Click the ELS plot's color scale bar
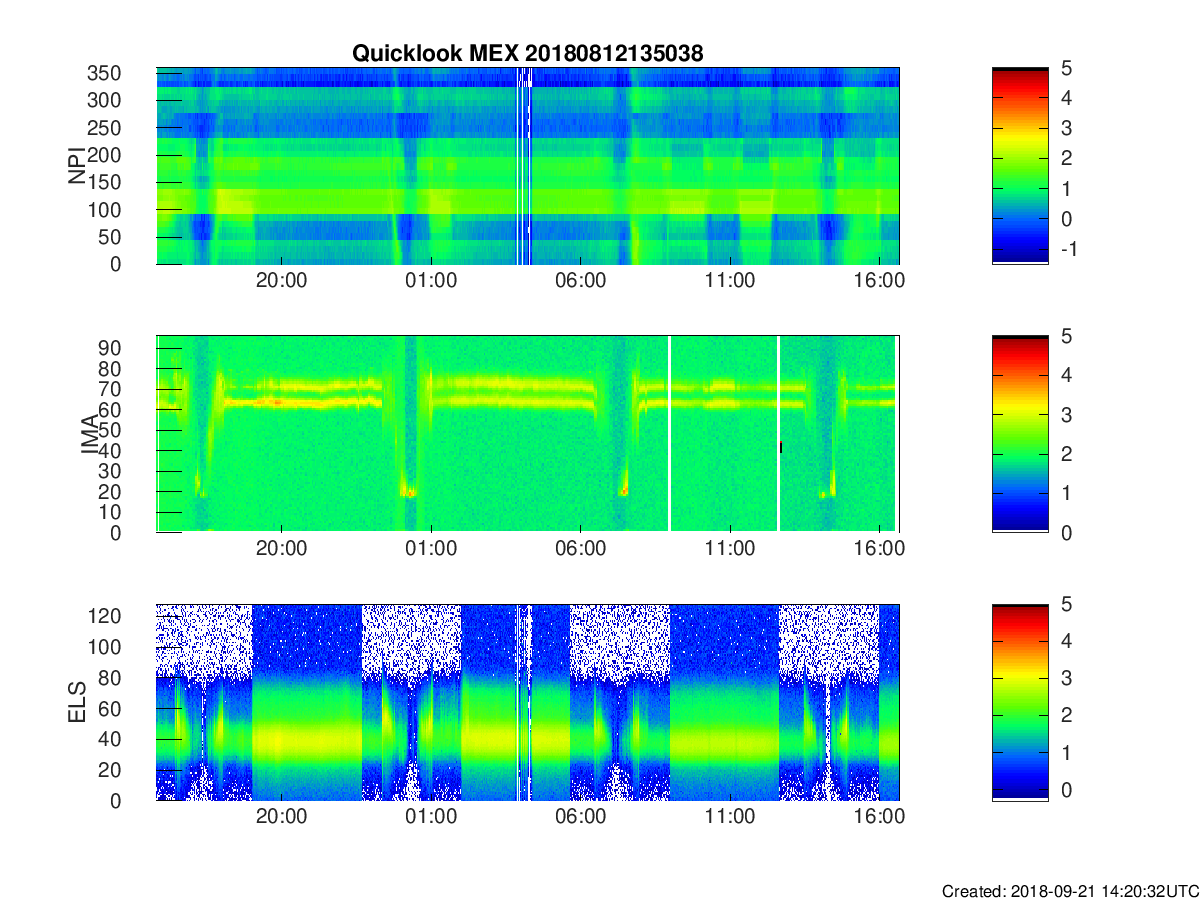Image resolution: width=1200 pixels, height=900 pixels. (x=1020, y=702)
